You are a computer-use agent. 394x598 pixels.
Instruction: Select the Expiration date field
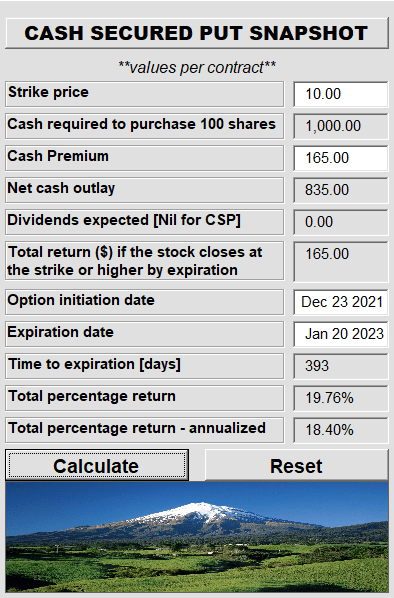point(341,334)
